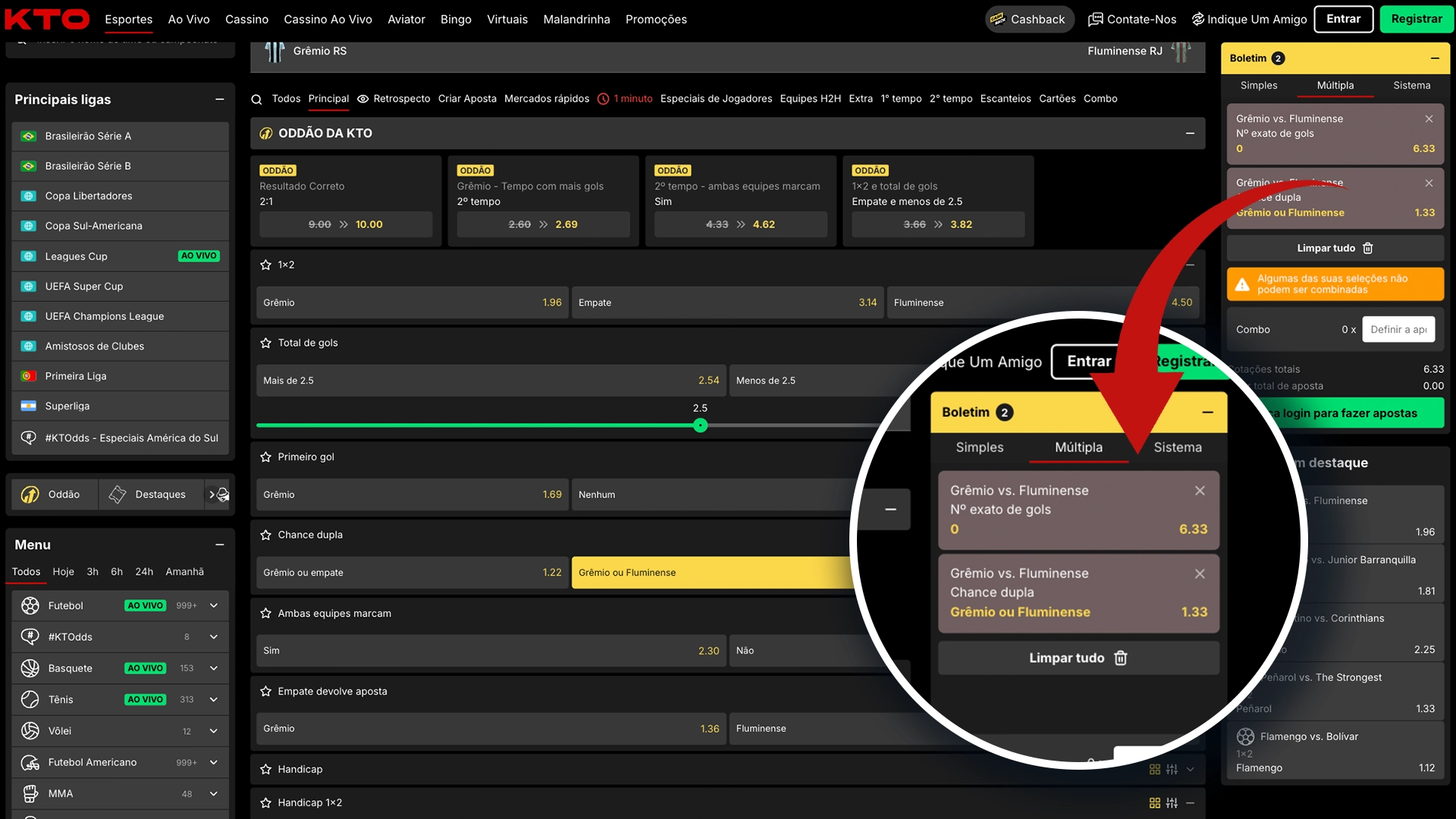Screen dimensions: 1456x819
Task: Clear the slip with Limpar tudo
Action: coord(1335,249)
